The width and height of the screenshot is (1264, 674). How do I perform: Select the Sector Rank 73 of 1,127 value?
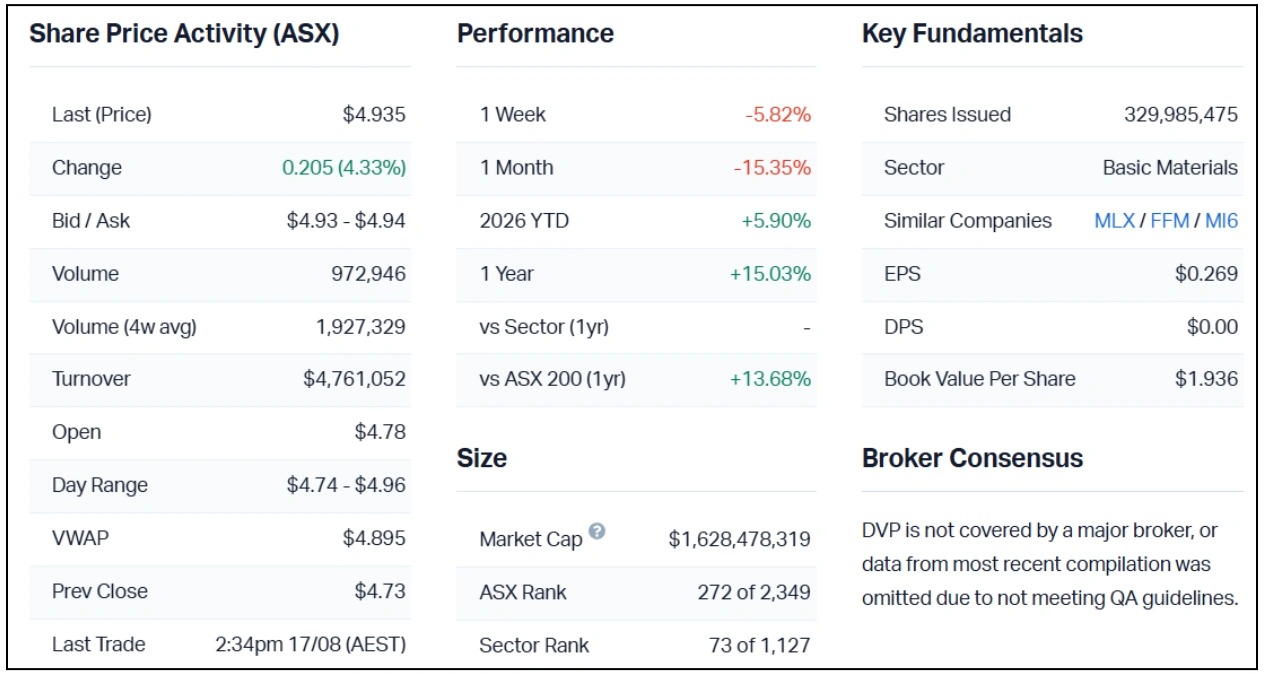coord(759,645)
